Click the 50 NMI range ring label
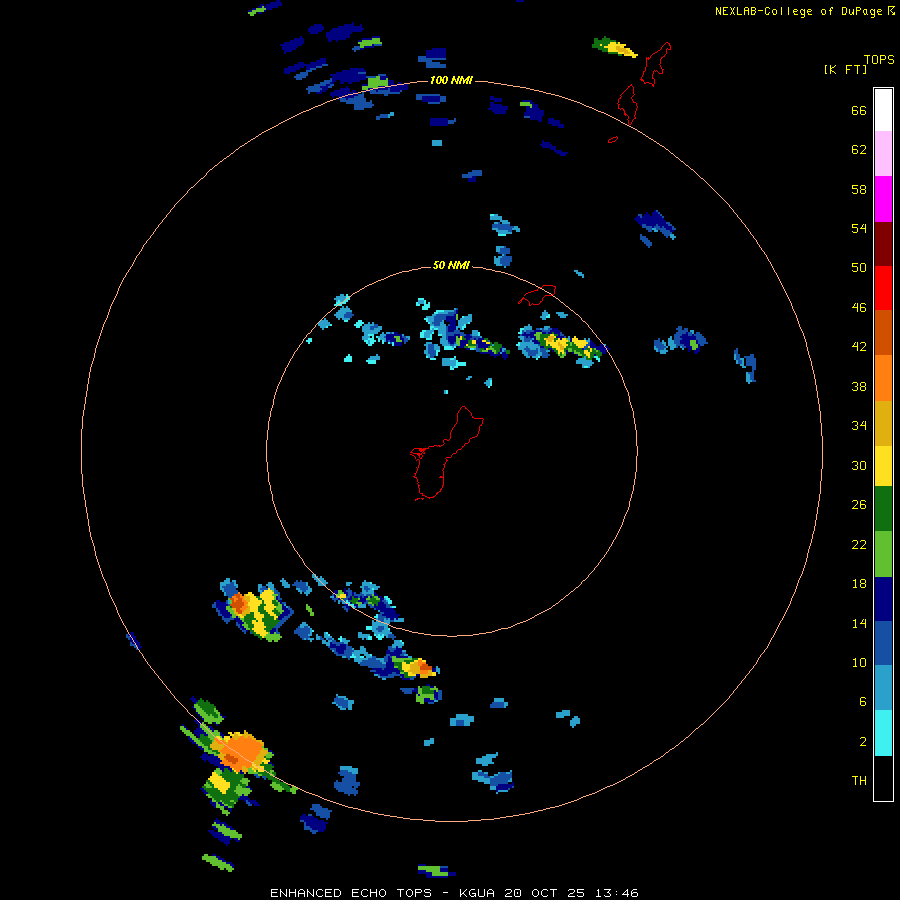Viewport: 900px width, 900px height. (x=451, y=265)
